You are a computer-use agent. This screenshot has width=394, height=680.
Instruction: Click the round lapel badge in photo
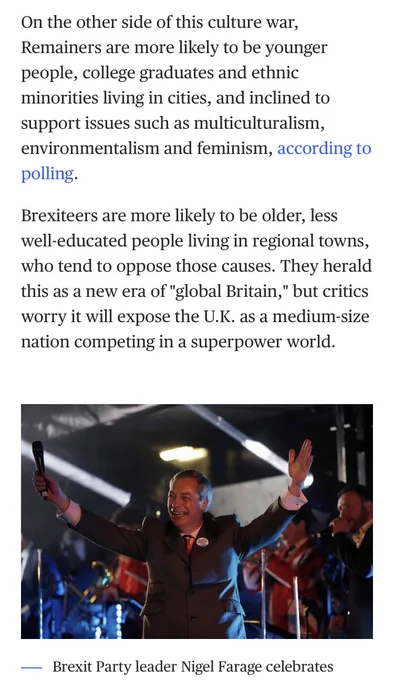click(x=202, y=541)
